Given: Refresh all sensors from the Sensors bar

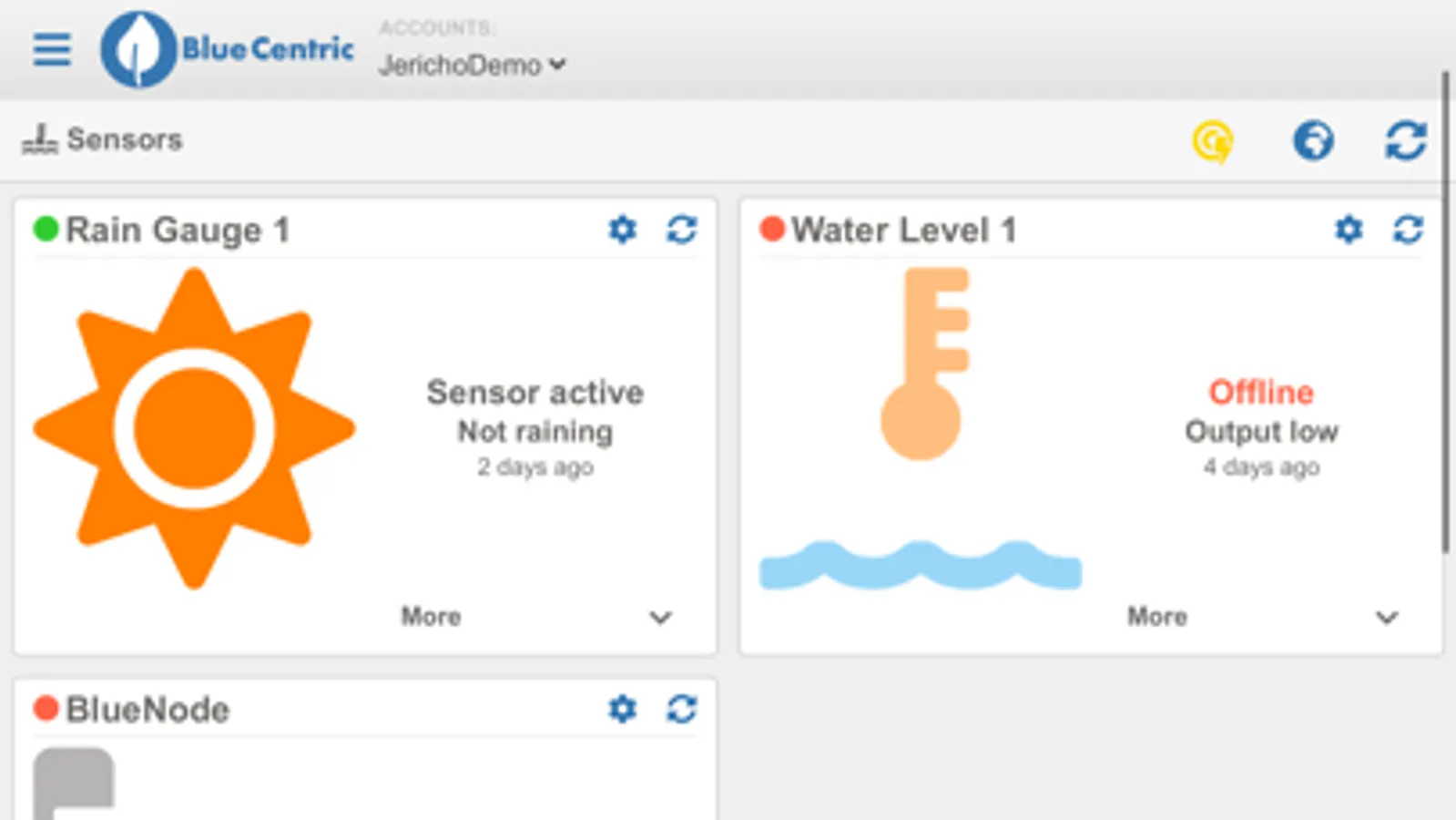Looking at the screenshot, I should (x=1405, y=141).
